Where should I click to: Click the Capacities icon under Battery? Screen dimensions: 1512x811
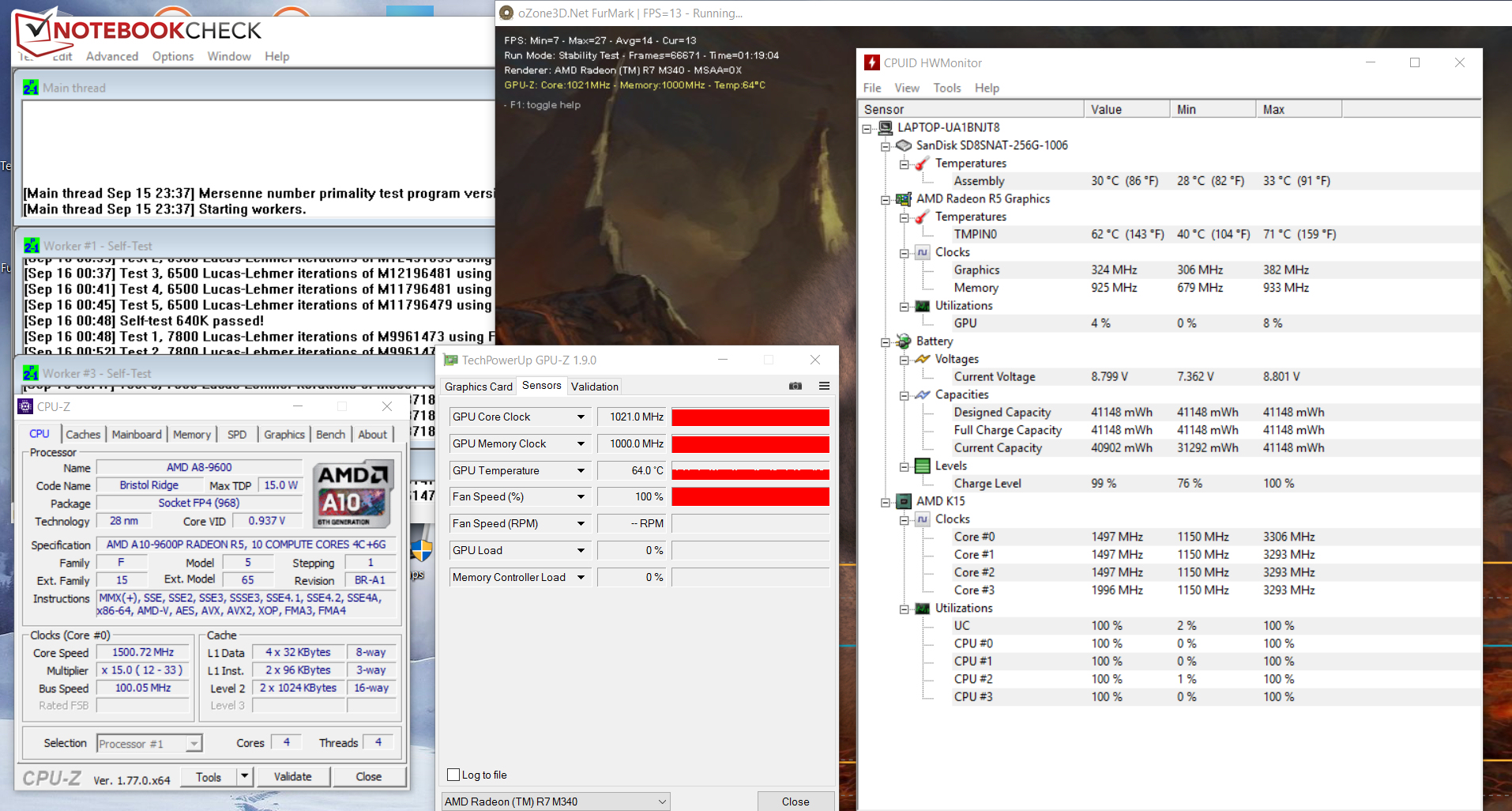[x=922, y=394]
